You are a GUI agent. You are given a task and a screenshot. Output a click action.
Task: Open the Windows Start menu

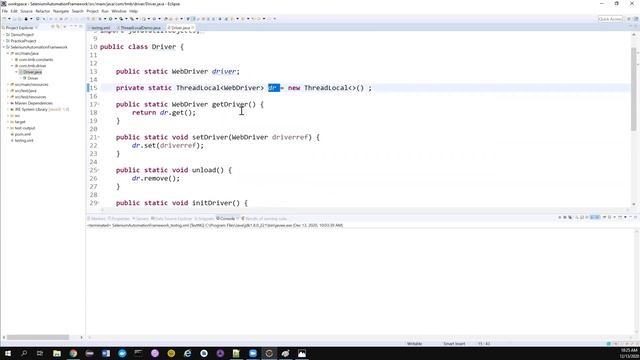[x=8, y=353]
